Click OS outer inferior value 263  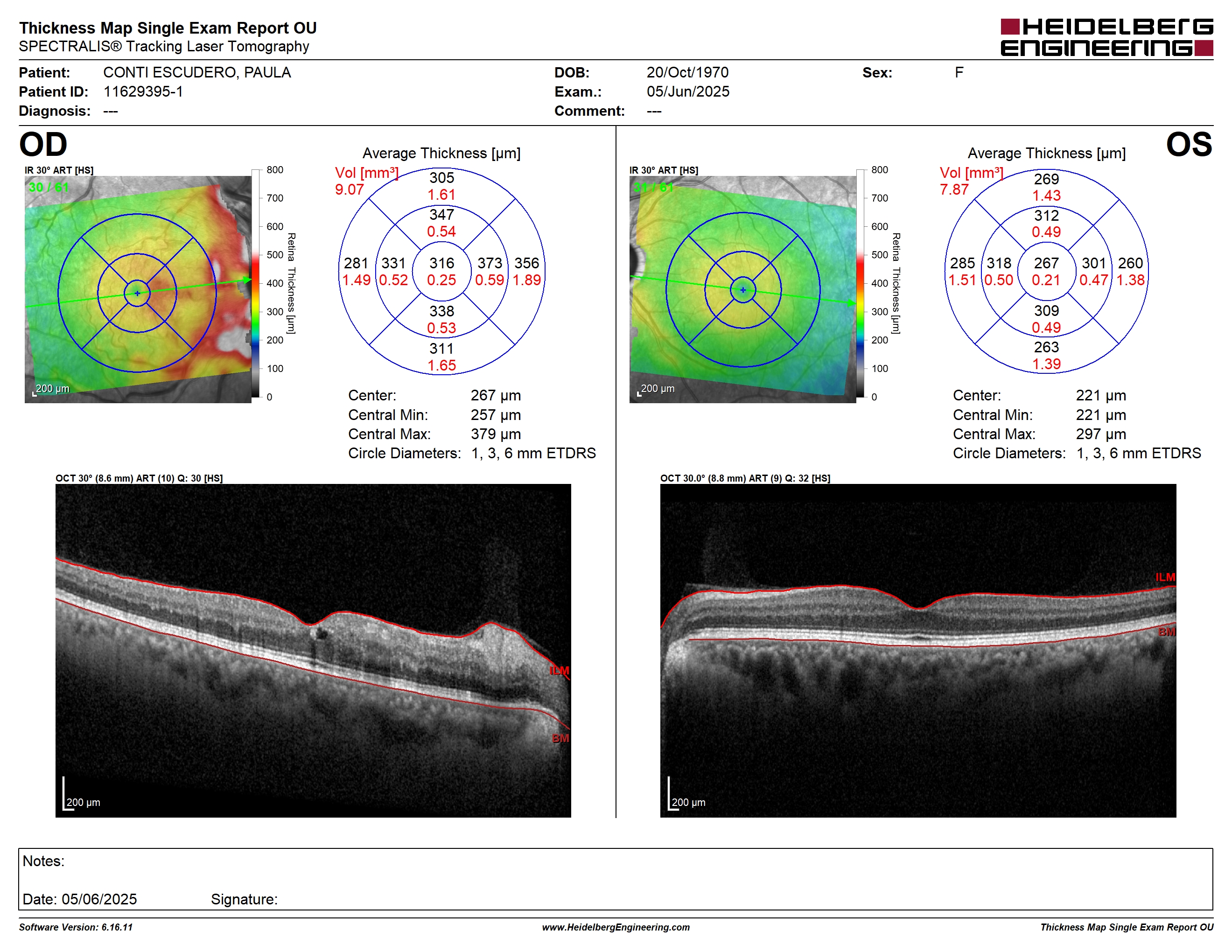1046,347
